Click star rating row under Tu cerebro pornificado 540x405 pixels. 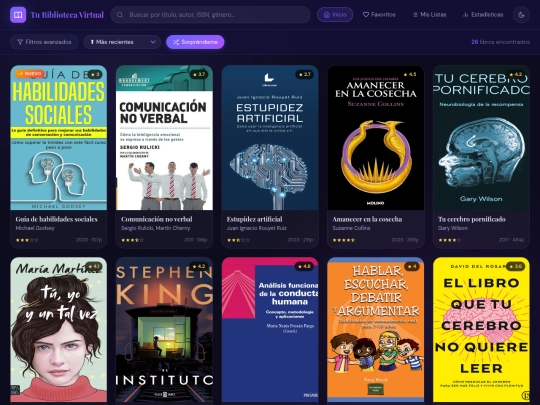[x=449, y=240]
